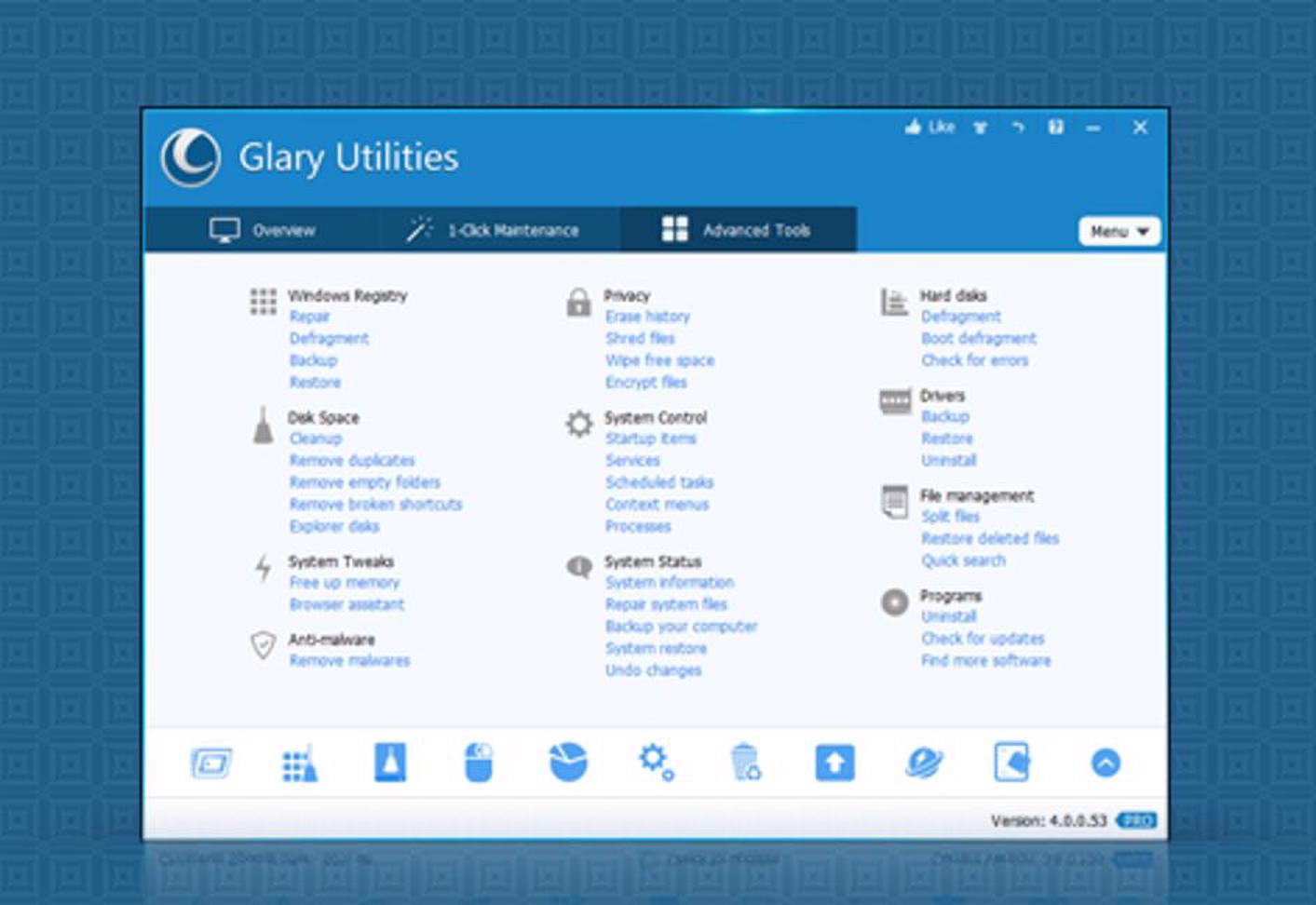1316x905 pixels.
Task: Click Services link under System Control
Action: click(x=632, y=461)
